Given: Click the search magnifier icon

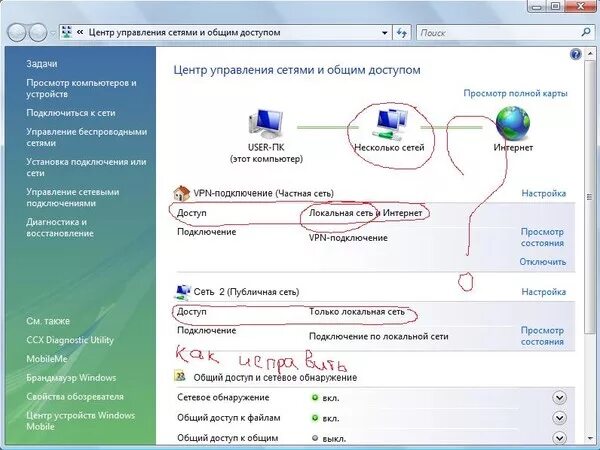Looking at the screenshot, I should 585,32.
